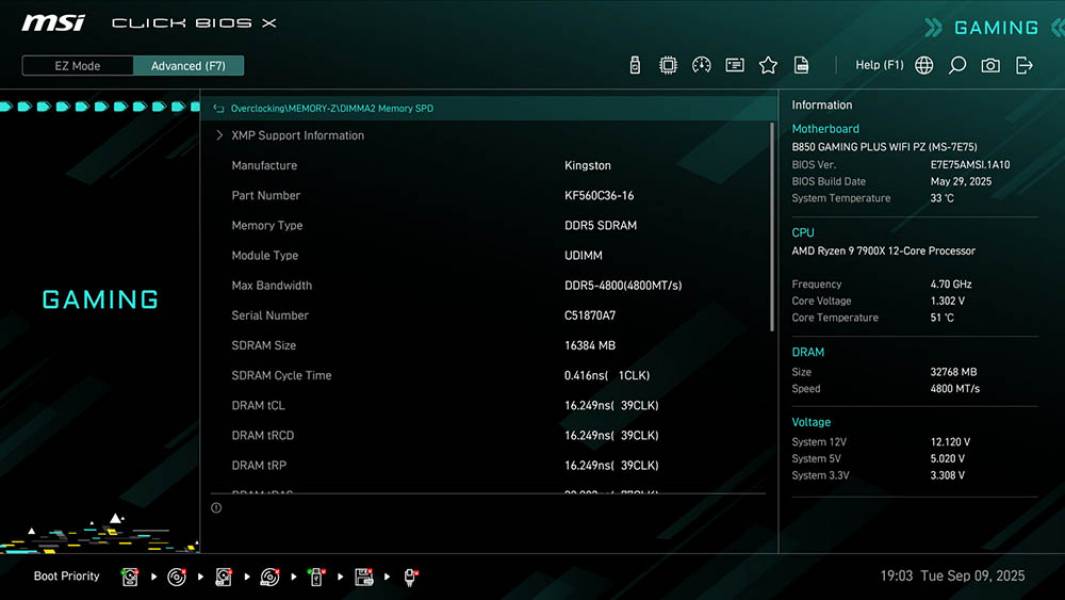
Task: Click the CPU chip icon in the toolbar
Action: (667, 64)
